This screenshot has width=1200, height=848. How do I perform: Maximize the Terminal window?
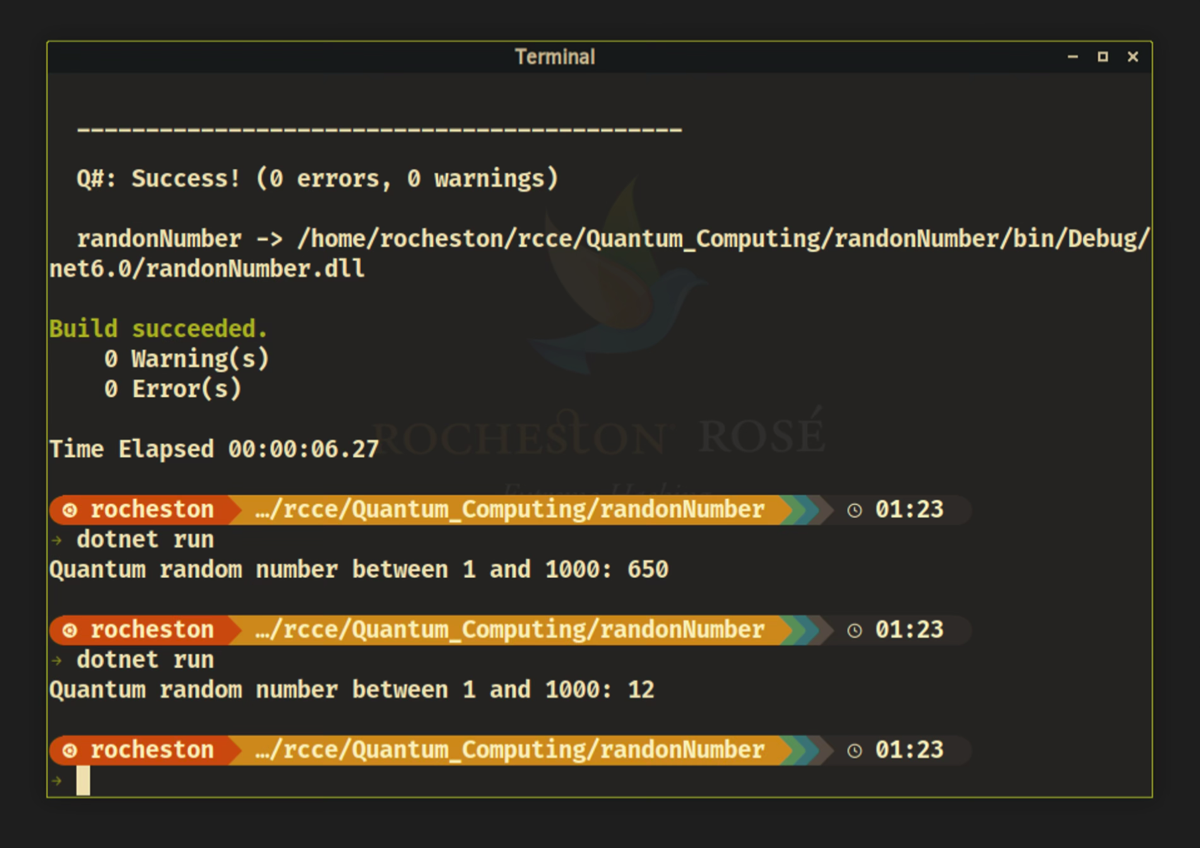click(1103, 57)
